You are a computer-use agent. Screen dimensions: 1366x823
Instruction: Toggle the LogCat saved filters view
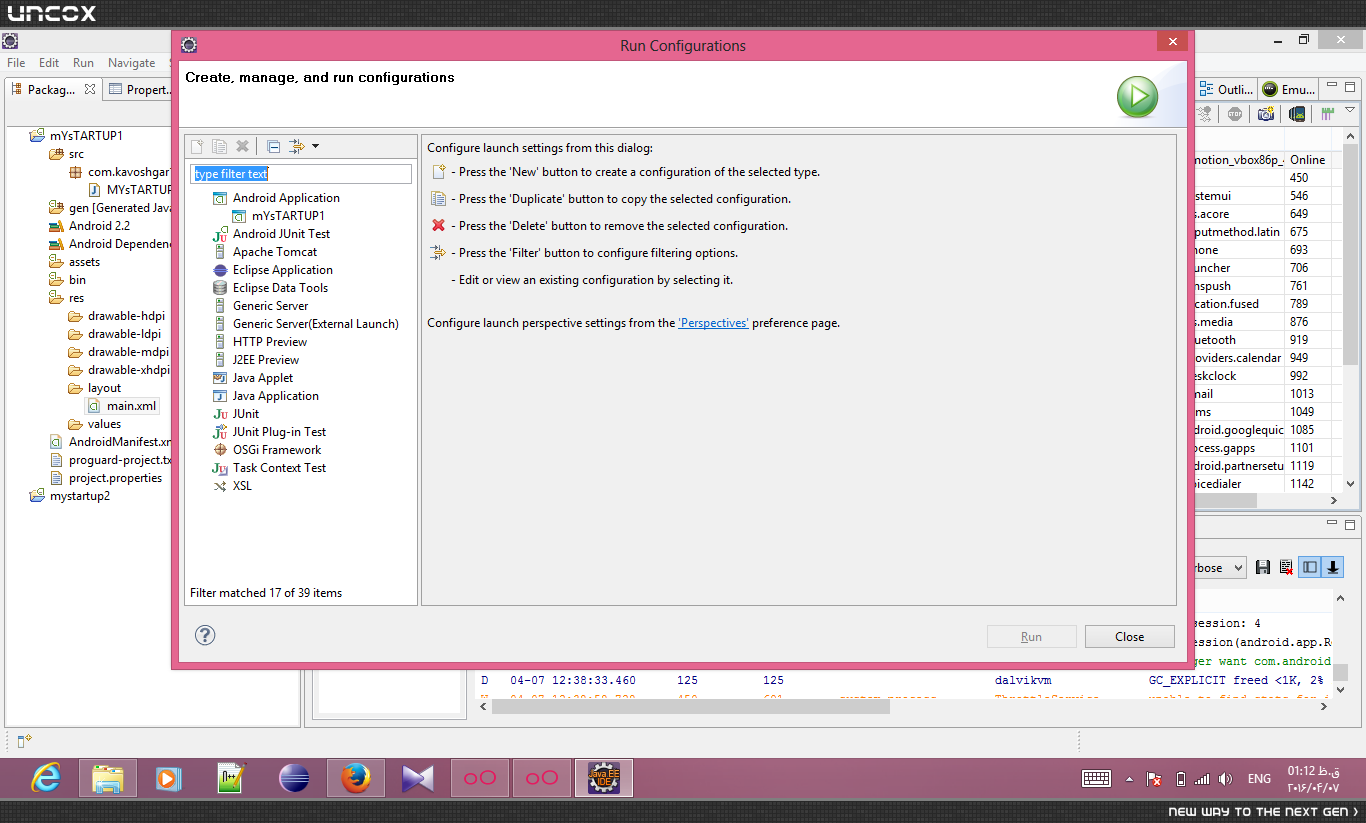[1310, 568]
